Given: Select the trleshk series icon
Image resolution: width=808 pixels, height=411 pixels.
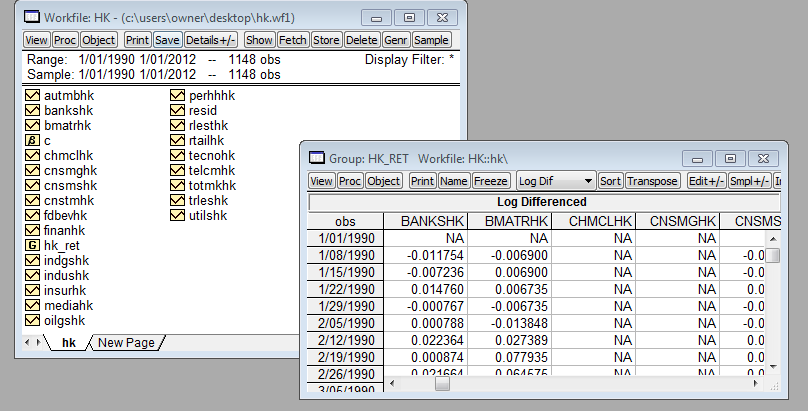Looking at the screenshot, I should [177, 200].
